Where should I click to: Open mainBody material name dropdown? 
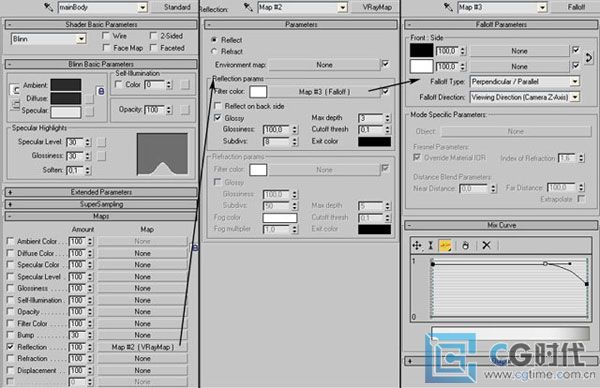(142, 7)
